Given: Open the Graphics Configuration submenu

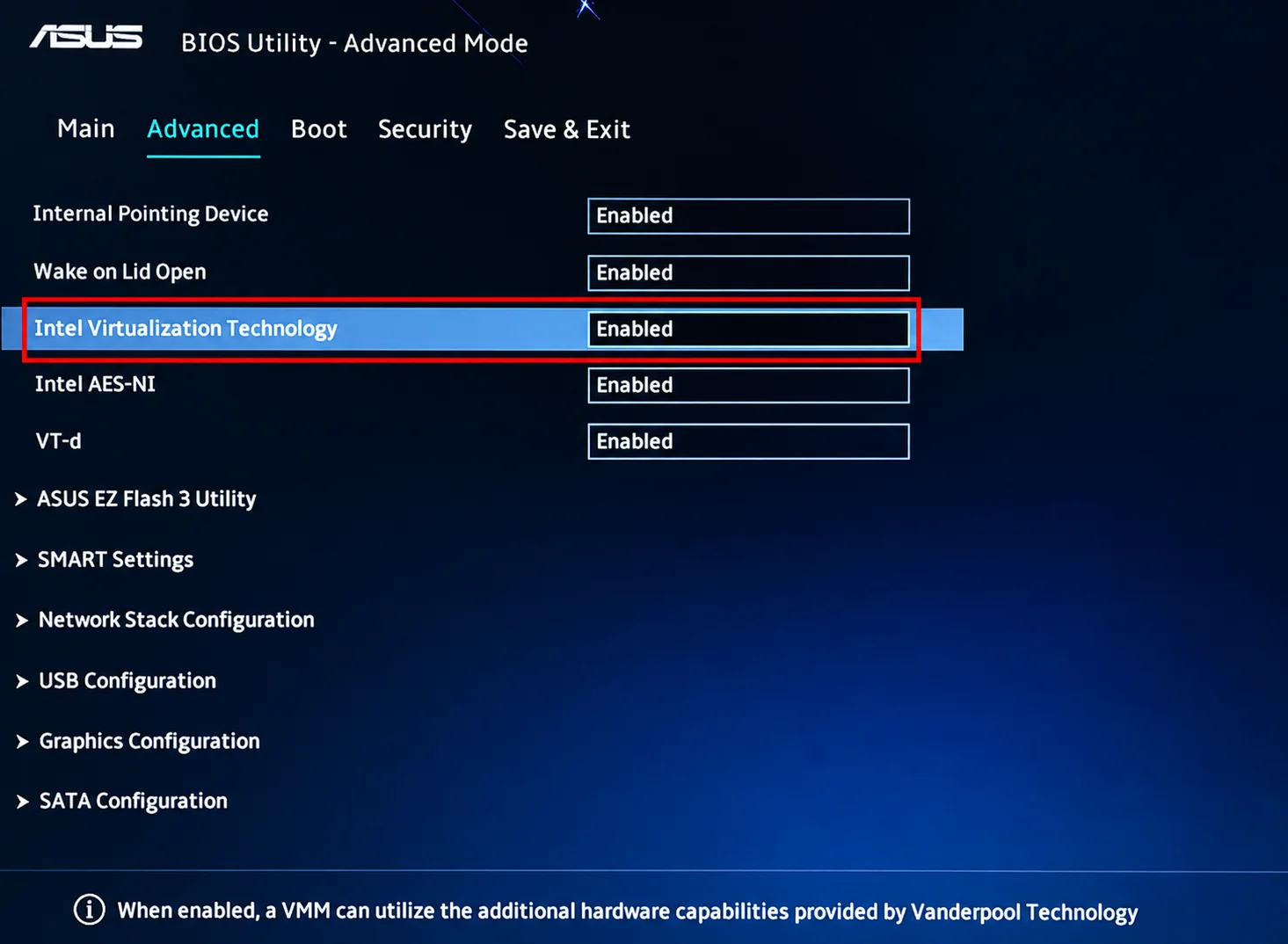Looking at the screenshot, I should click(x=149, y=741).
